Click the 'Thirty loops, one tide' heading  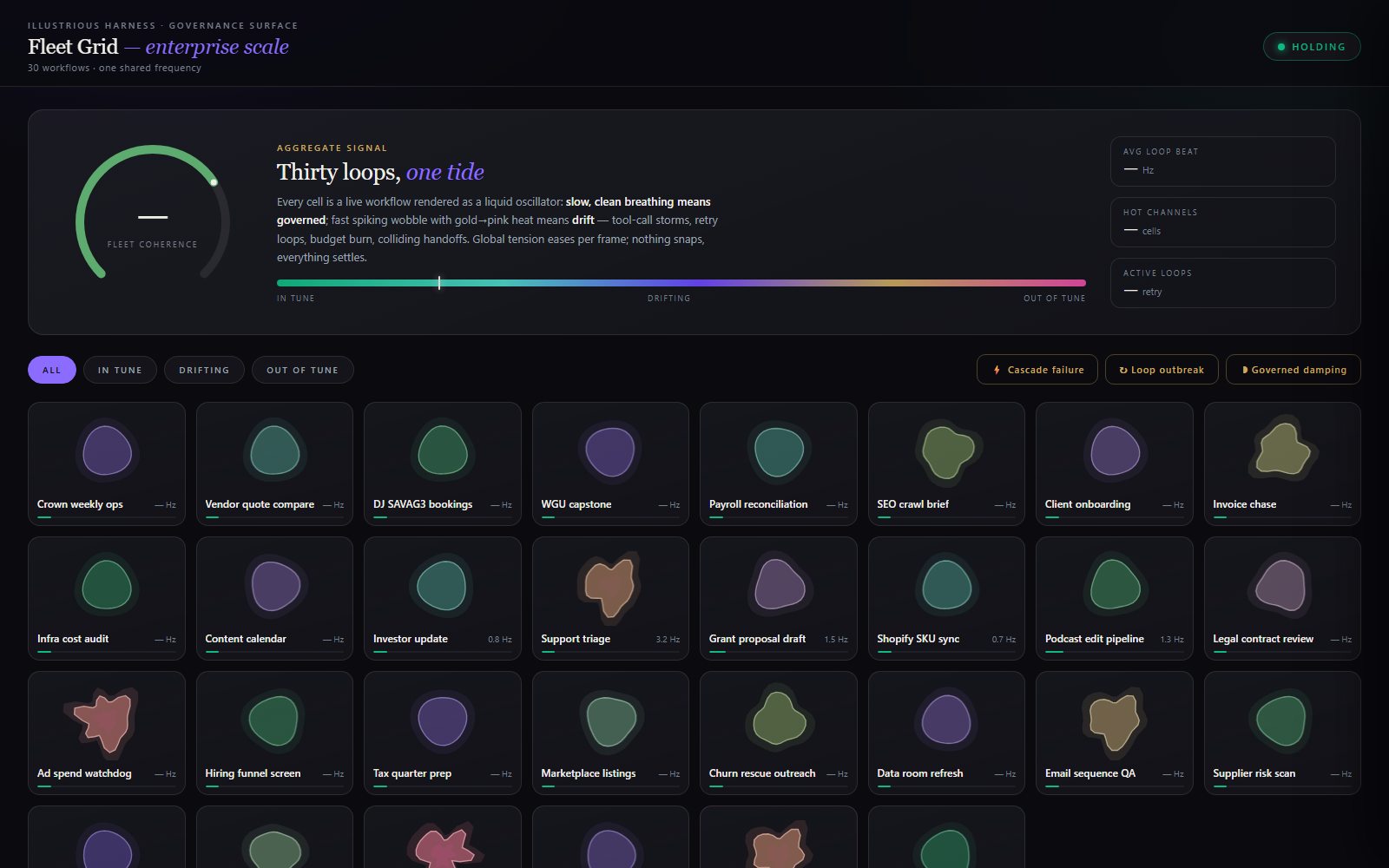click(380, 172)
